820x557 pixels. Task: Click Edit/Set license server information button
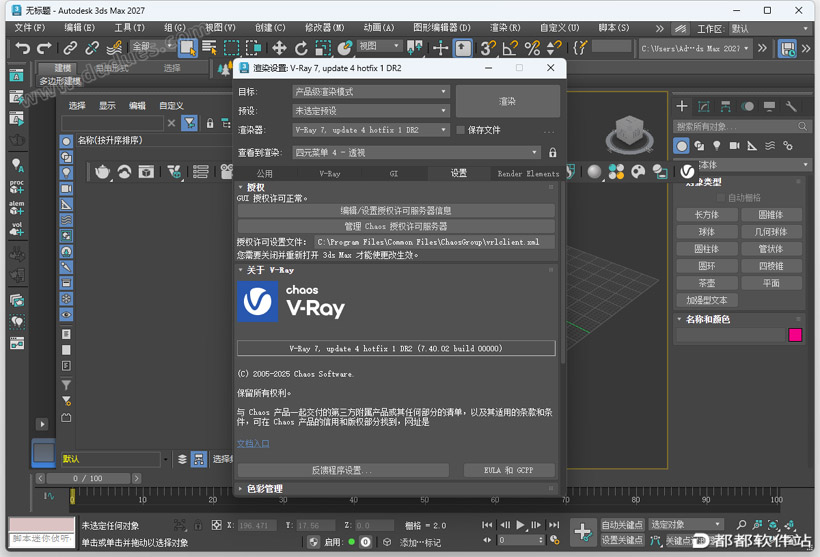[396, 211]
